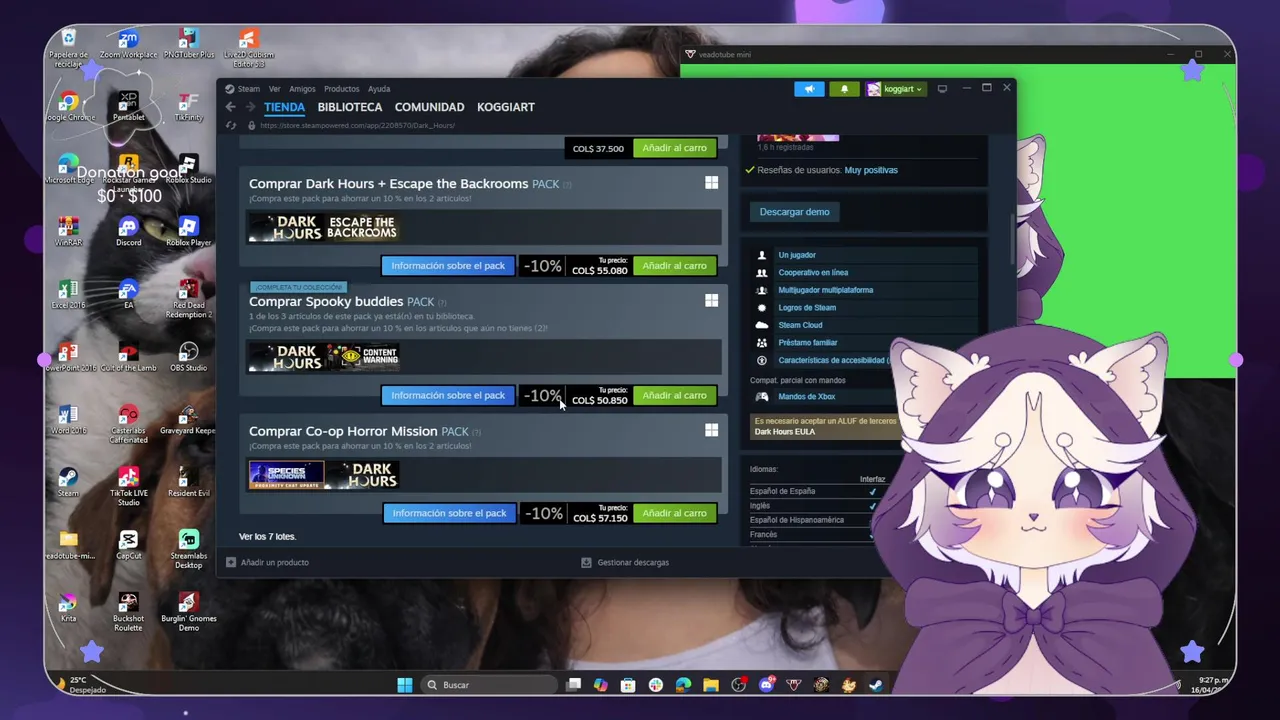The width and height of the screenshot is (1280, 720).
Task: Open Muy positivas user reviews link
Action: [x=871, y=170]
